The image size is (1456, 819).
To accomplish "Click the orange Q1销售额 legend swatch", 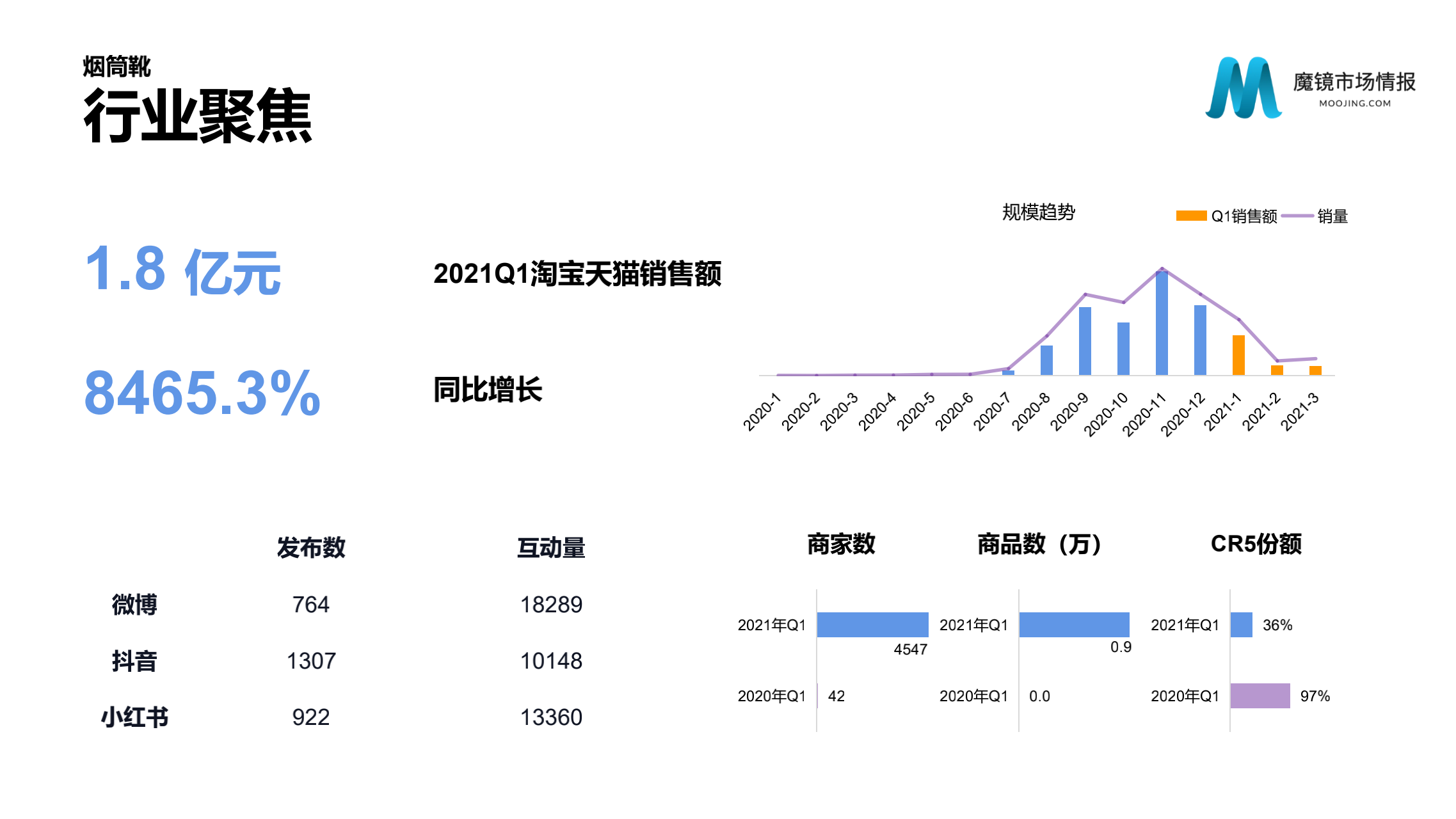I will point(1191,216).
